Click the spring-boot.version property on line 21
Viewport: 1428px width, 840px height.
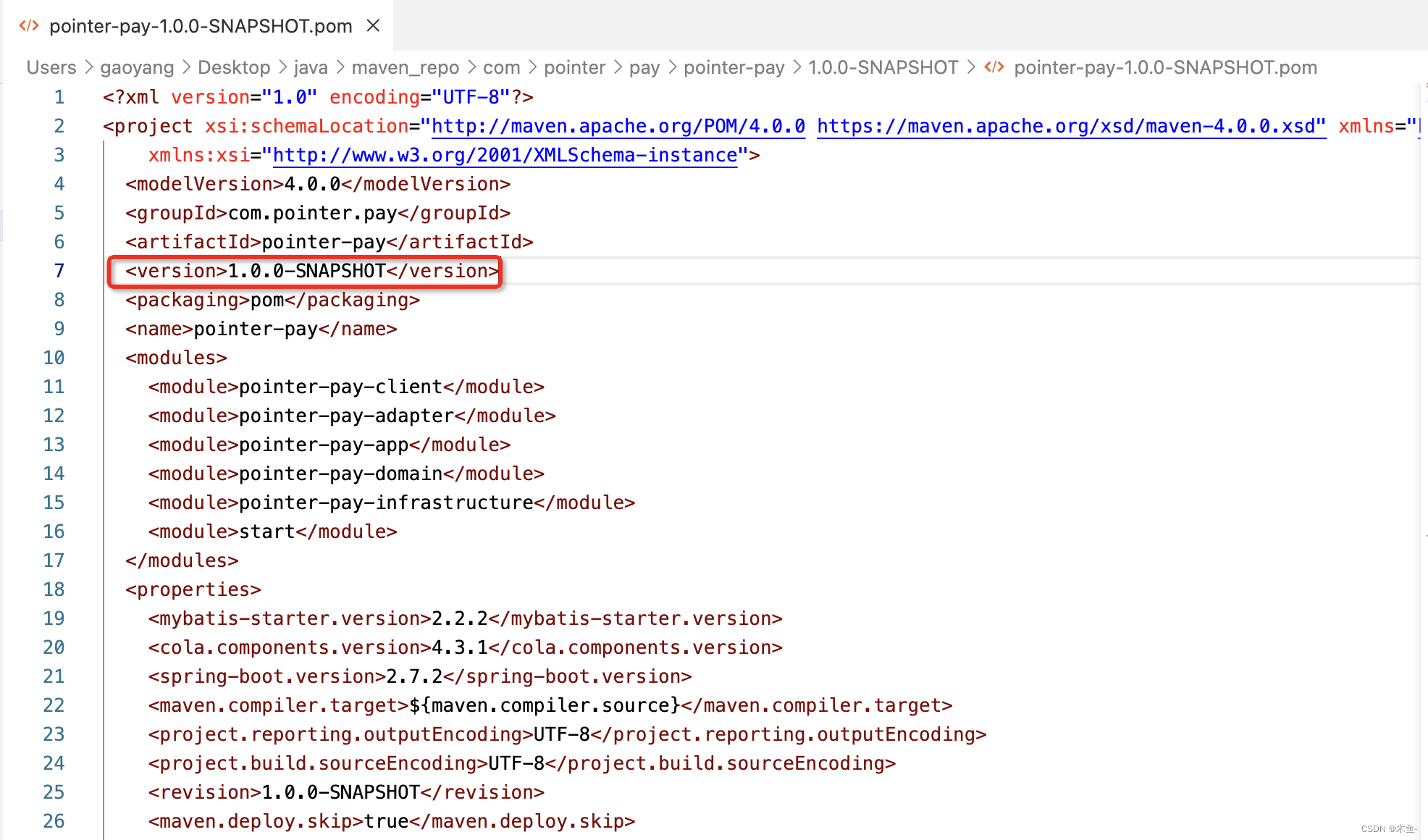tap(420, 676)
